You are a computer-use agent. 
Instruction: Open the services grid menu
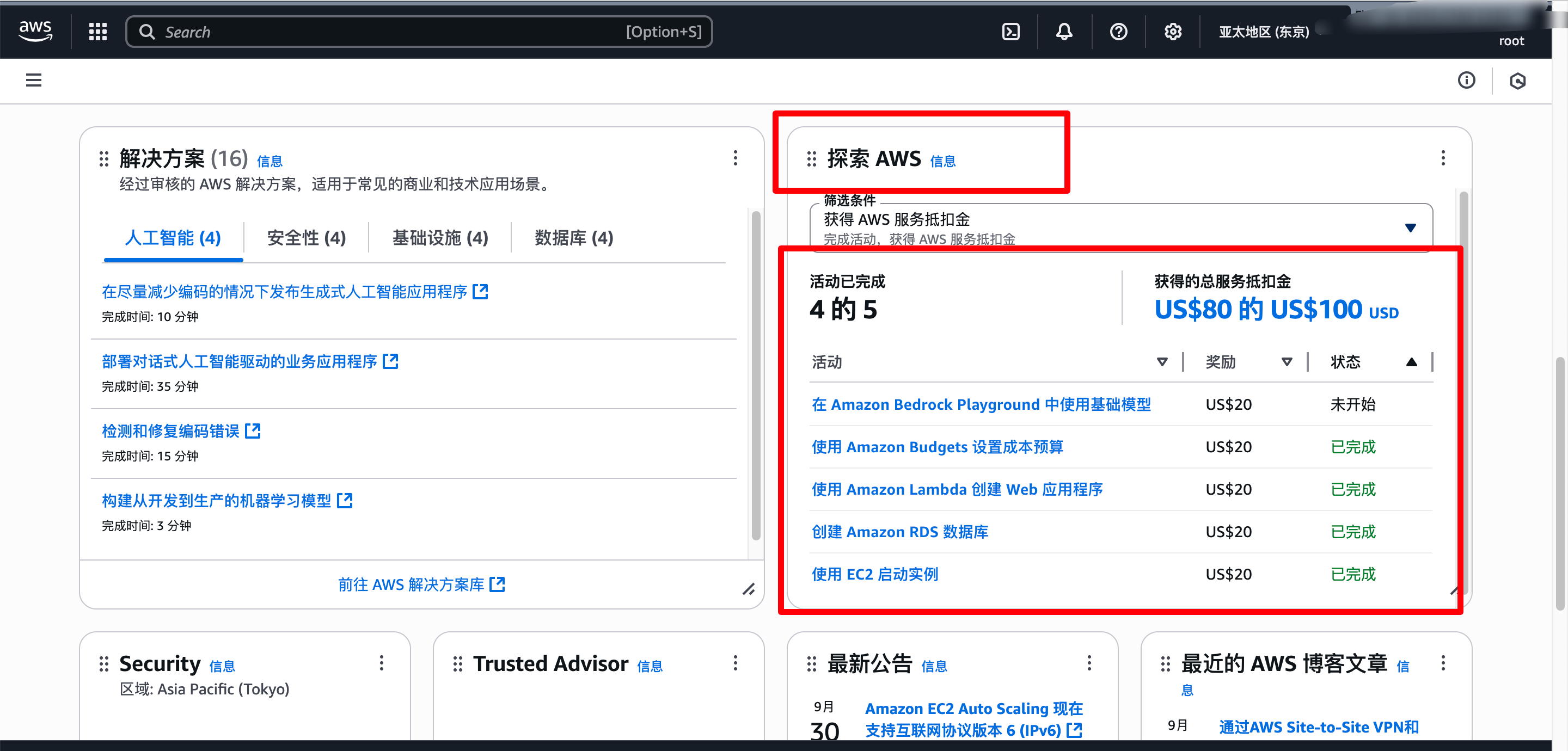97,32
